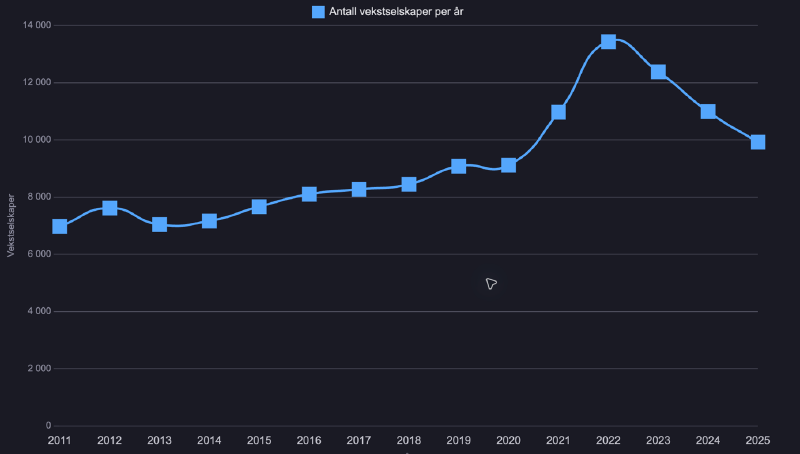
Task: Click the '2011' x-axis label
Action: (x=59, y=440)
